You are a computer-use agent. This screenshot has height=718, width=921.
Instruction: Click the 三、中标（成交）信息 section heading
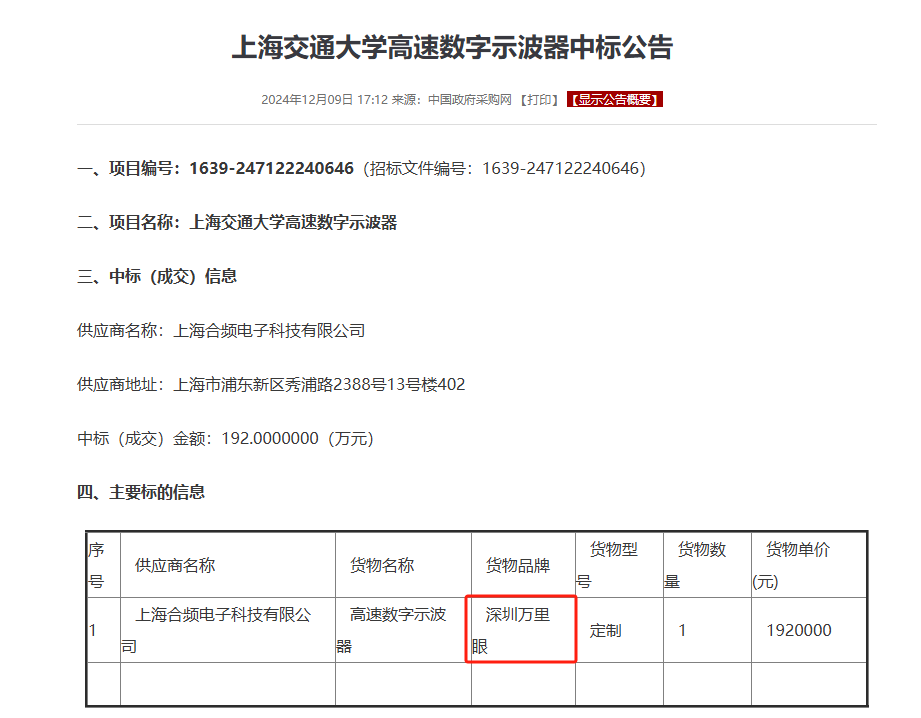(x=157, y=276)
